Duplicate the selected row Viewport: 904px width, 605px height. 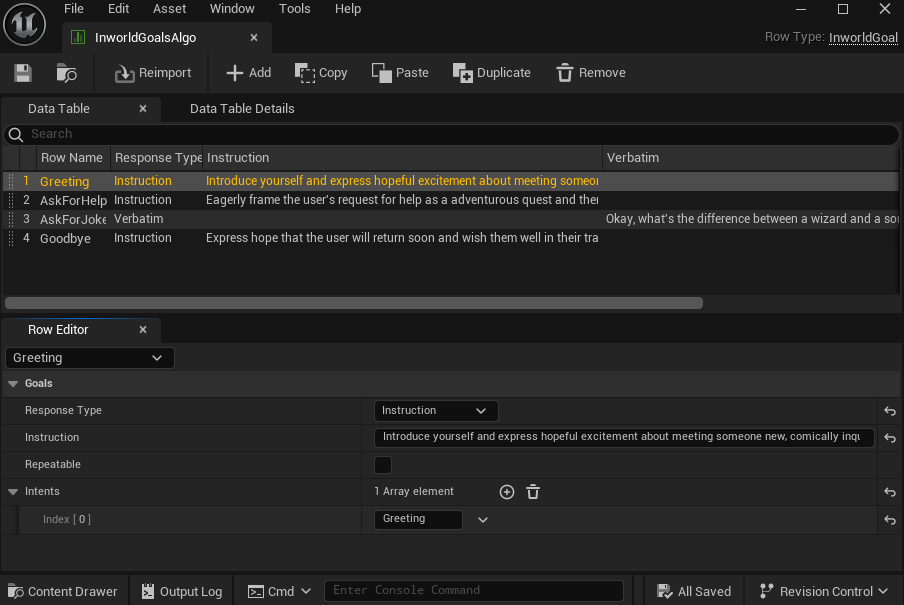[x=491, y=73]
